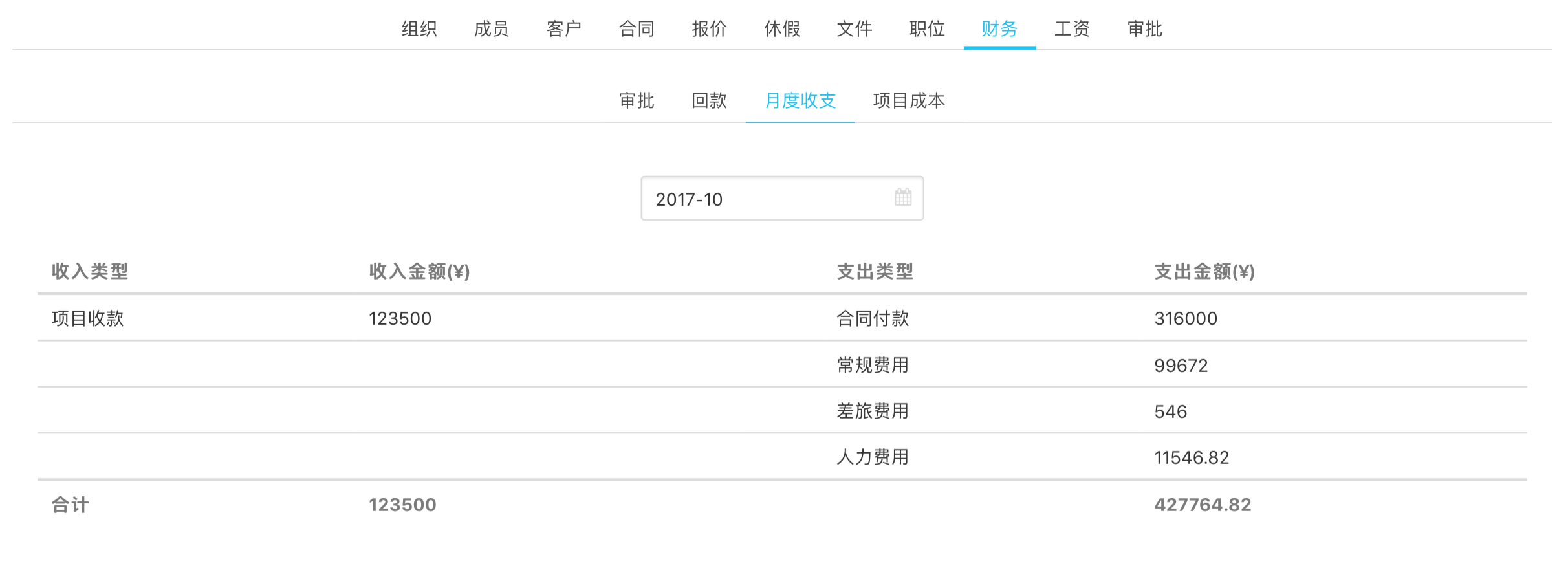Click the calendar icon in date field
Image resolution: width=1568 pixels, height=581 pixels.
(902, 197)
